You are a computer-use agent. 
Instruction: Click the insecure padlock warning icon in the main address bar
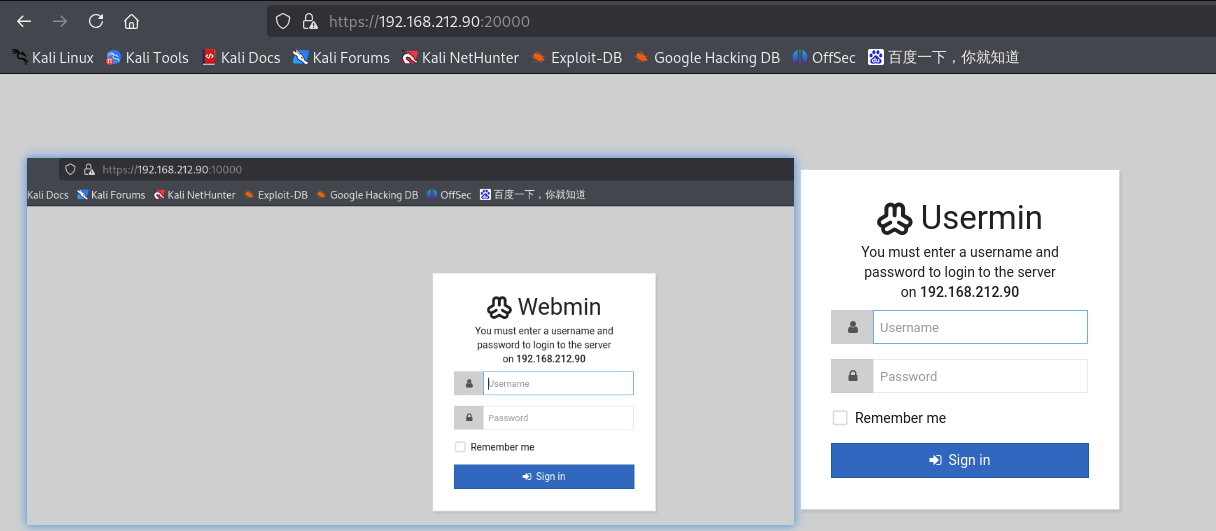[309, 21]
